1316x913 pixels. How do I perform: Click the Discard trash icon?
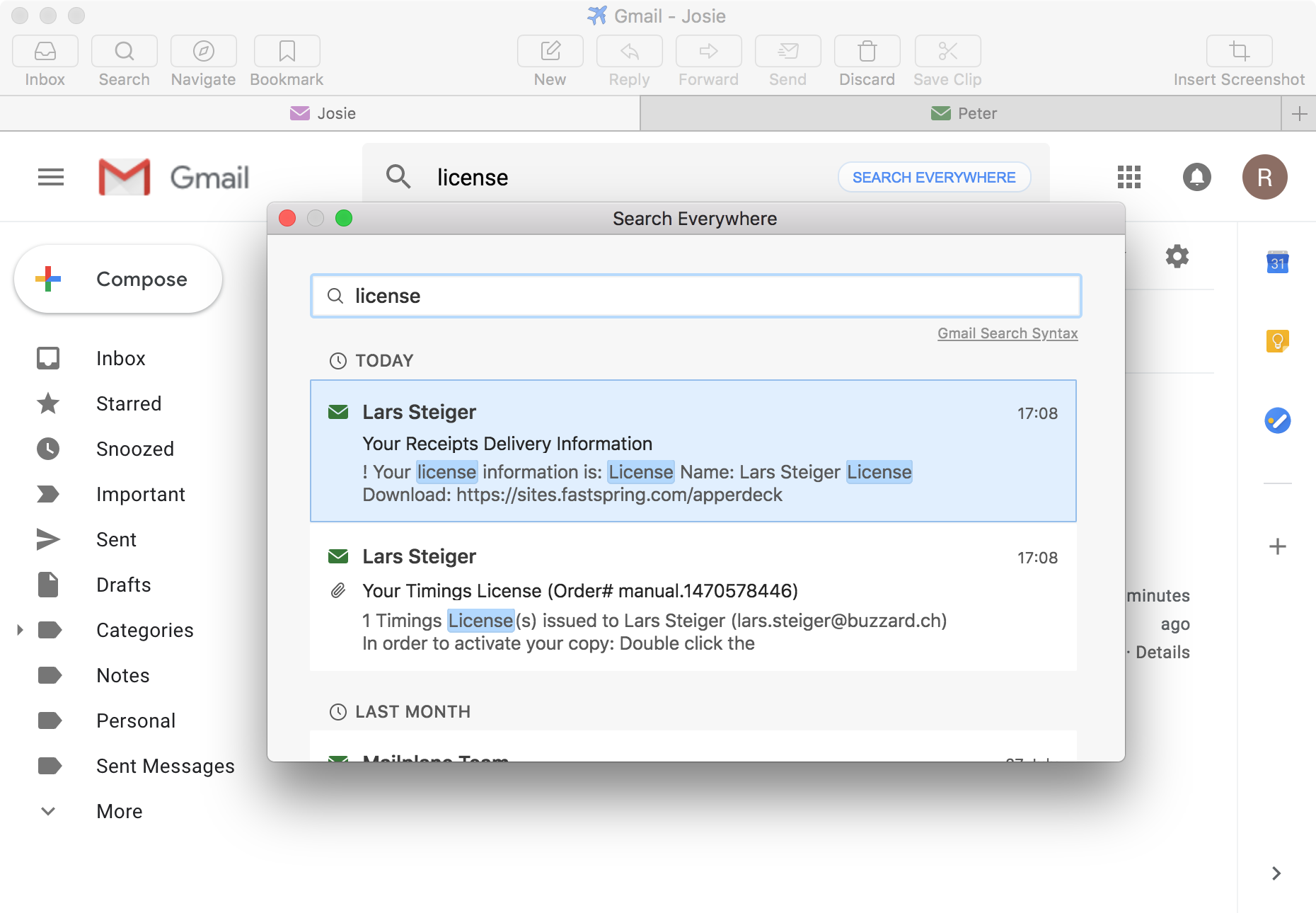867,51
